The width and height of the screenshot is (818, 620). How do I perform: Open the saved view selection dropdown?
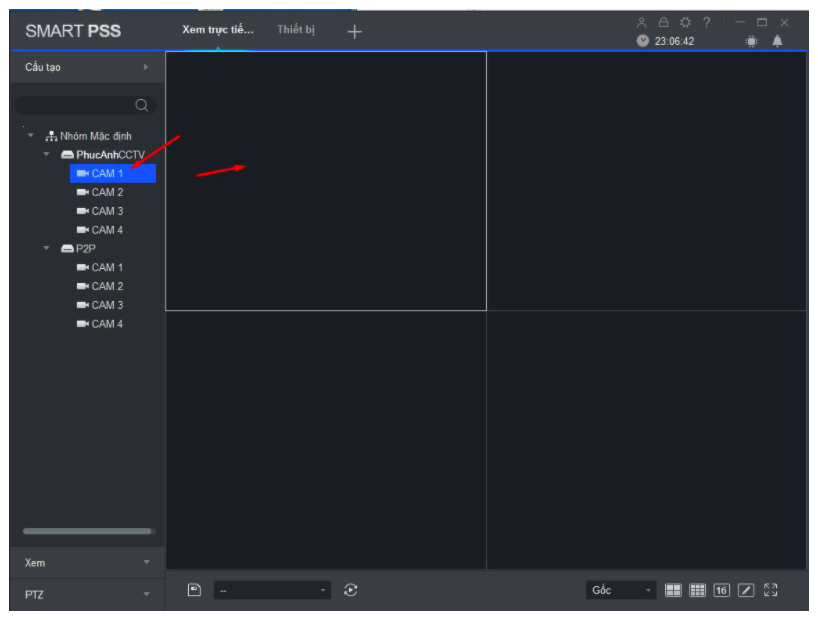(x=272, y=591)
